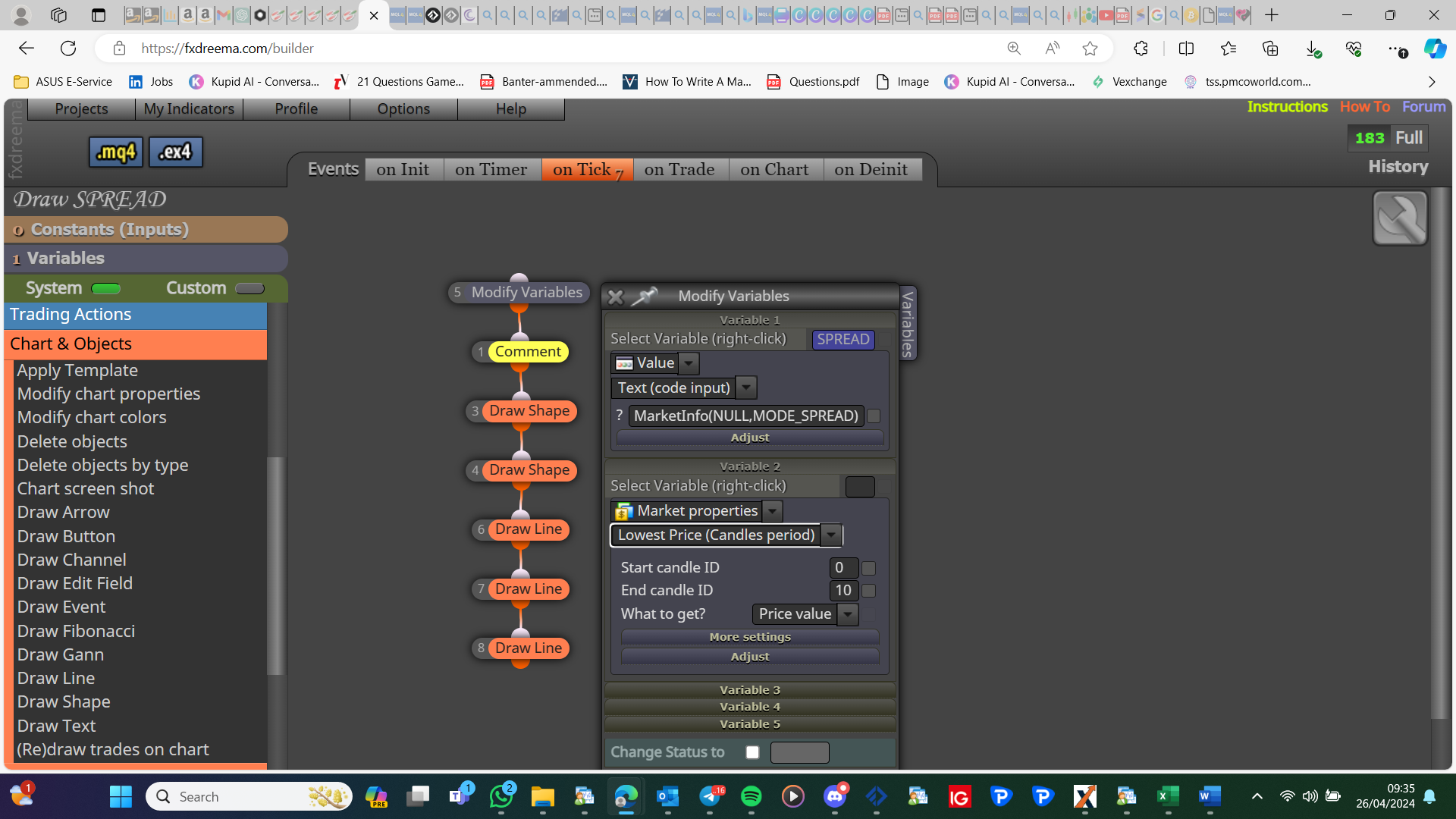
Task: Go back in browser history
Action: pyautogui.click(x=27, y=49)
